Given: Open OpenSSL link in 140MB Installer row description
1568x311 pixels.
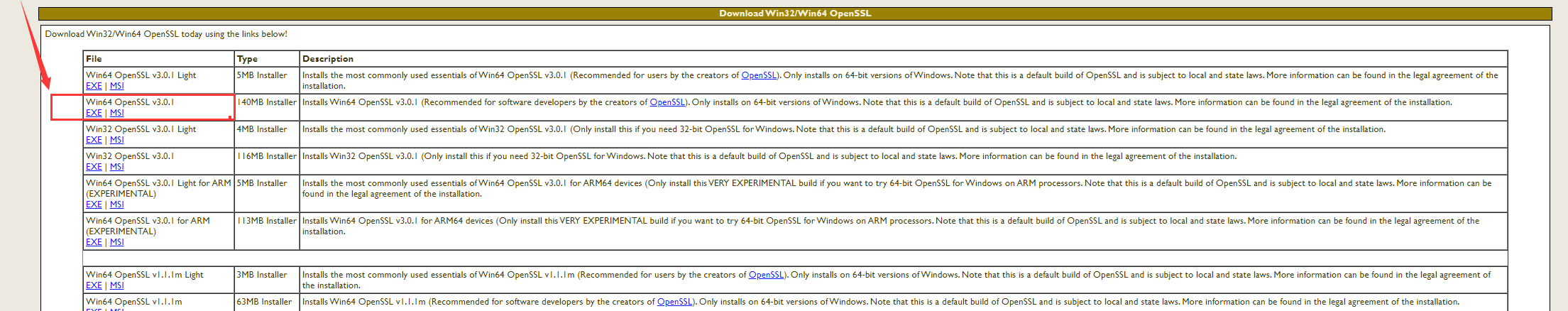Looking at the screenshot, I should tap(667, 102).
